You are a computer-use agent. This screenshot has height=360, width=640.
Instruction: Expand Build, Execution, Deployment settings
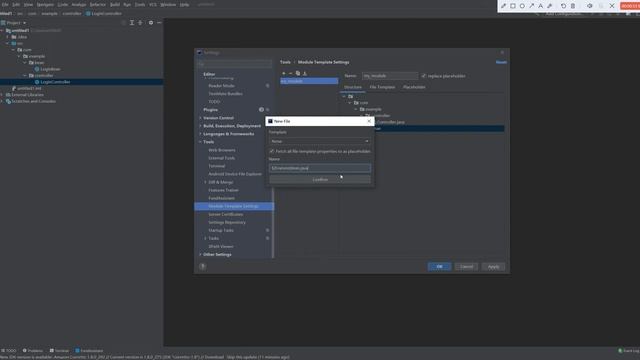click(x=200, y=126)
